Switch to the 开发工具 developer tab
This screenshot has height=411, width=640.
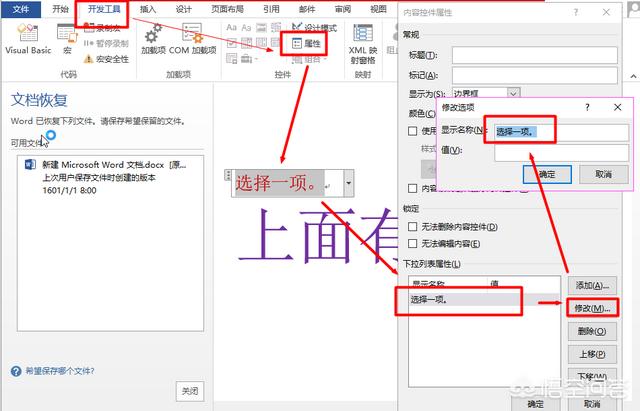pos(104,9)
